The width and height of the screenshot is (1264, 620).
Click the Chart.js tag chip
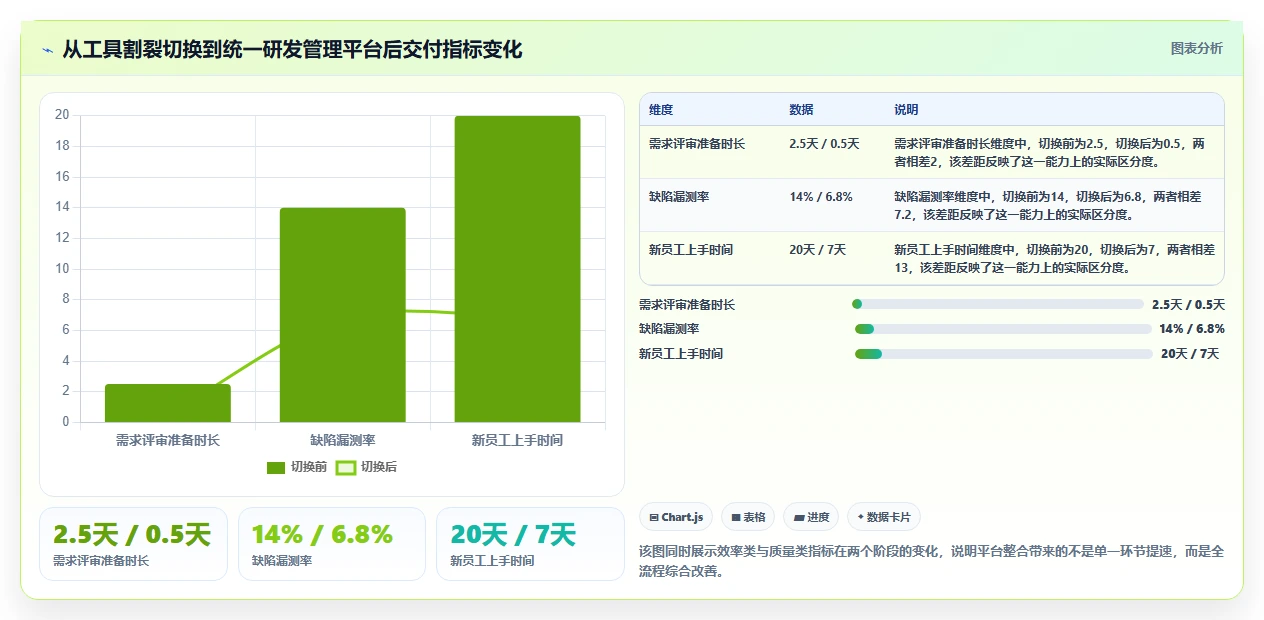(x=676, y=517)
